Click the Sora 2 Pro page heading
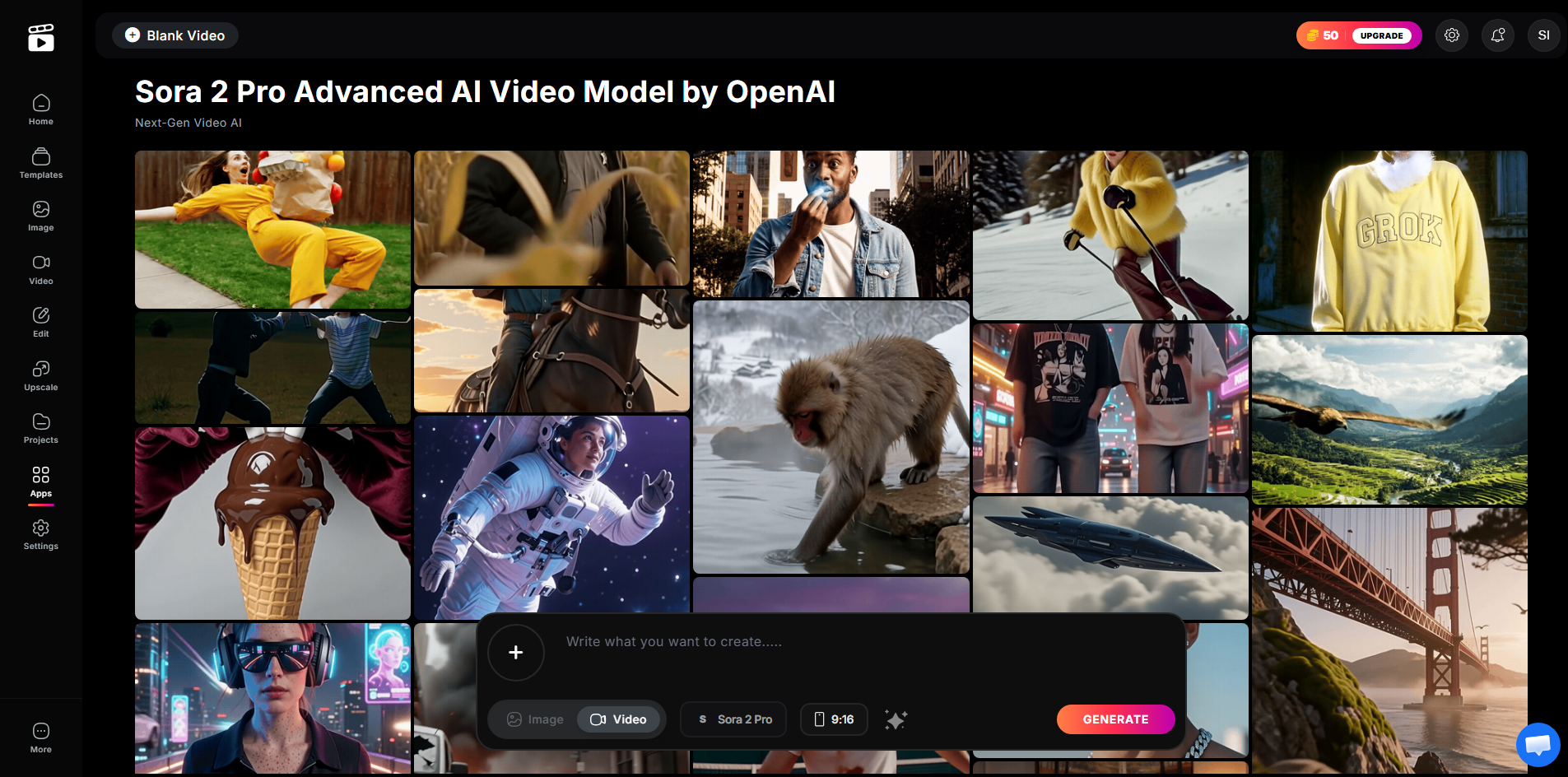1568x777 pixels. click(485, 91)
